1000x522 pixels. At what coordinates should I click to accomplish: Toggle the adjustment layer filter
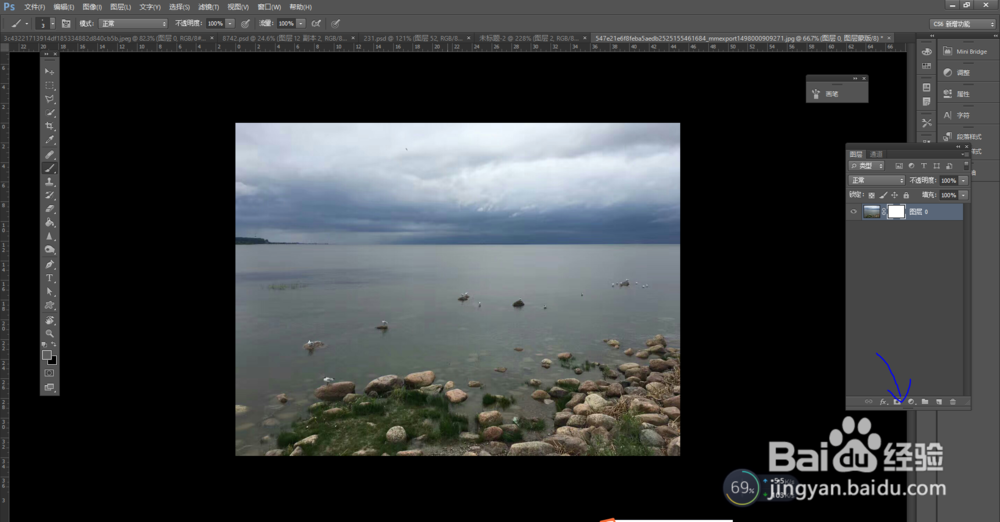[911, 166]
